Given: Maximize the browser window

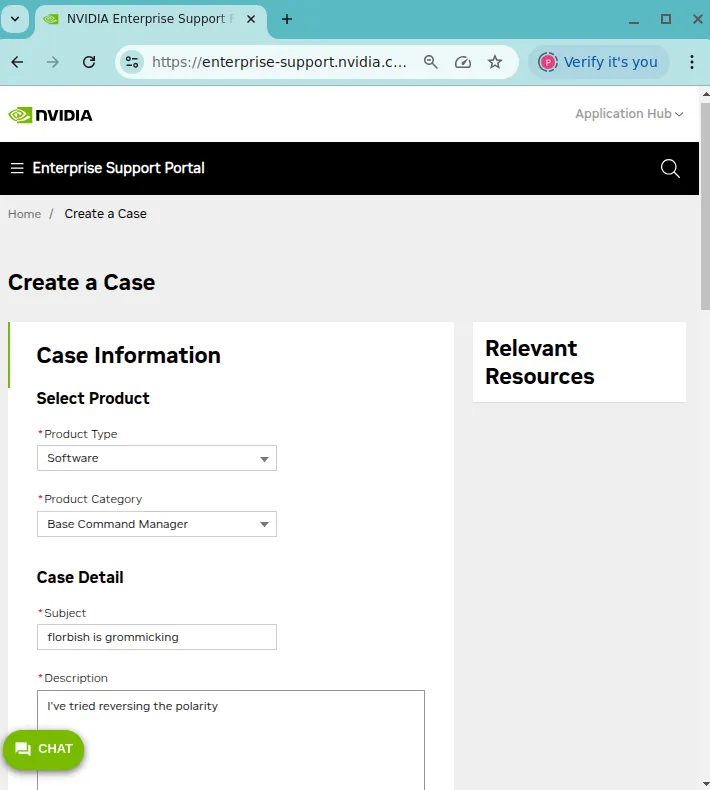Looking at the screenshot, I should 666,19.
